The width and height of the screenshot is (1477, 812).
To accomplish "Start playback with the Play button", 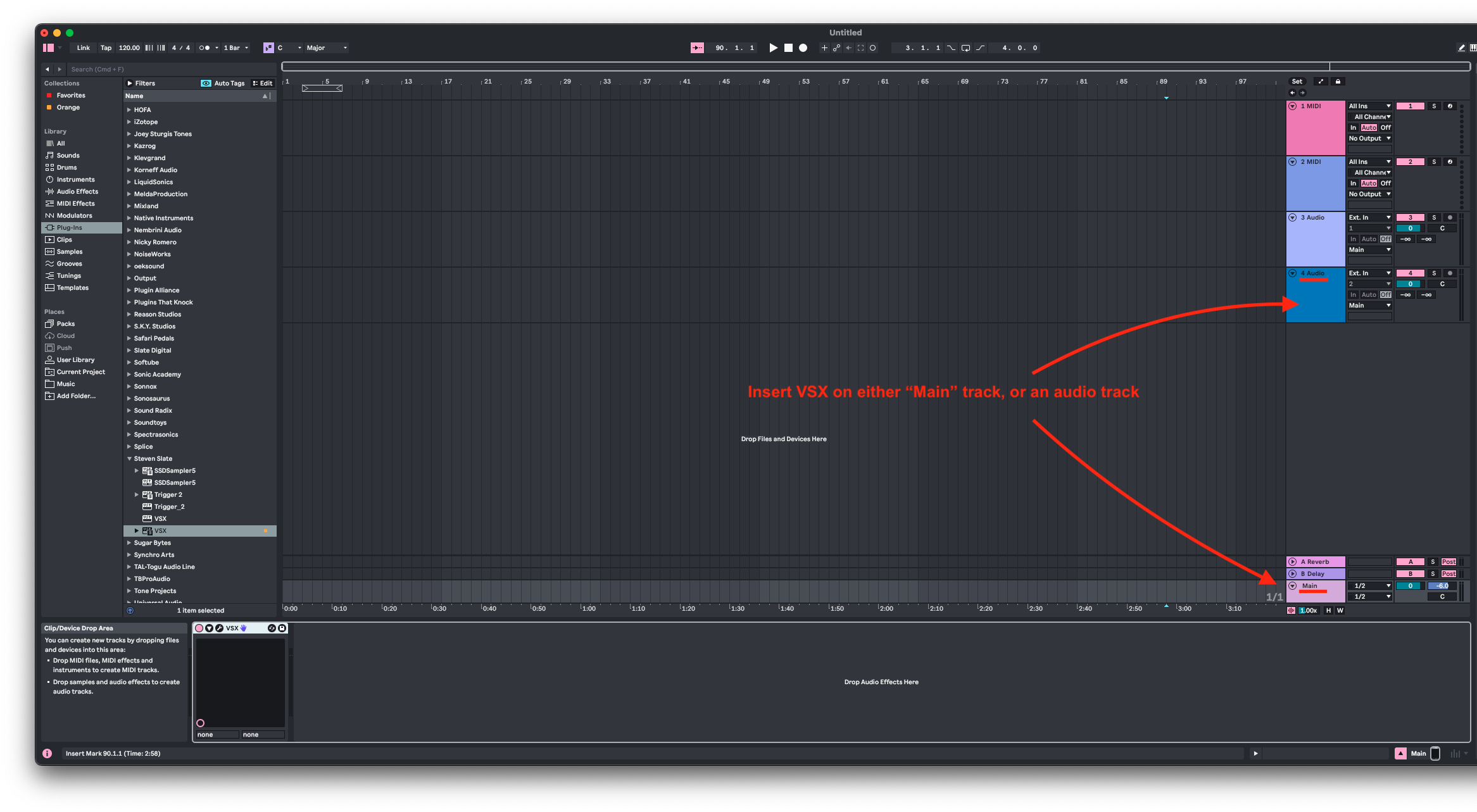I will pyautogui.click(x=773, y=48).
